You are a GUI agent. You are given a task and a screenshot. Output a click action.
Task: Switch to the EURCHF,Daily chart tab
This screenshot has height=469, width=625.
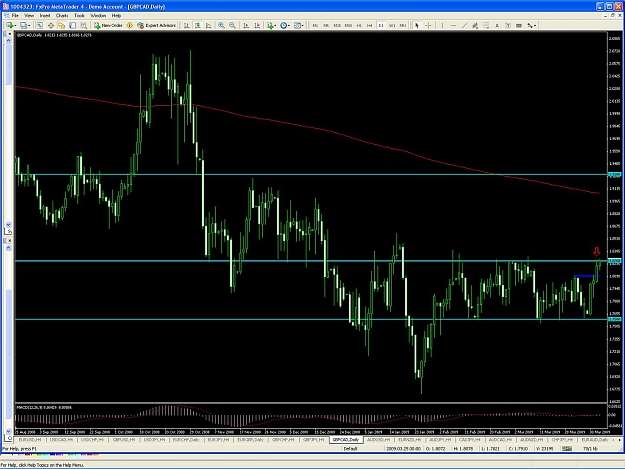[x=186, y=440]
